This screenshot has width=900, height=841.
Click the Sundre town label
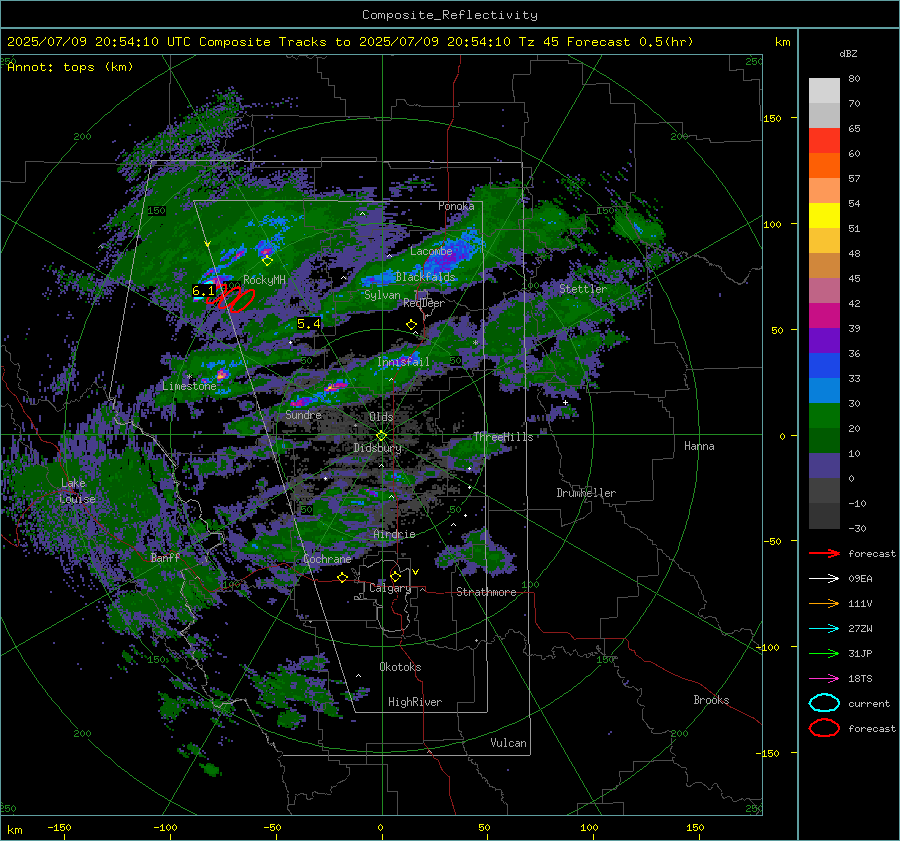pos(303,414)
